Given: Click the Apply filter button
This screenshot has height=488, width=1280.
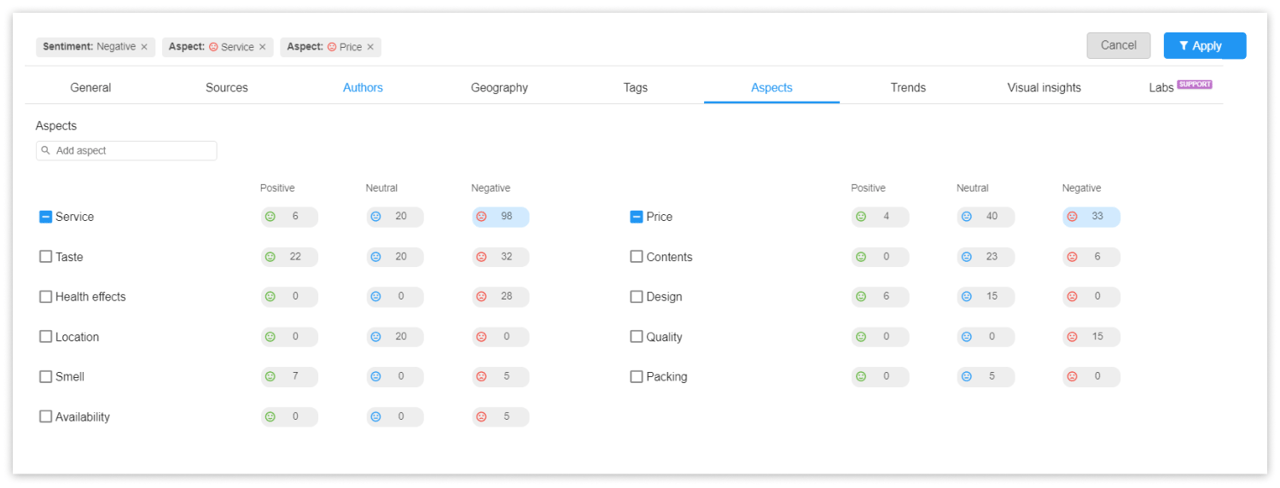Looking at the screenshot, I should (1204, 46).
